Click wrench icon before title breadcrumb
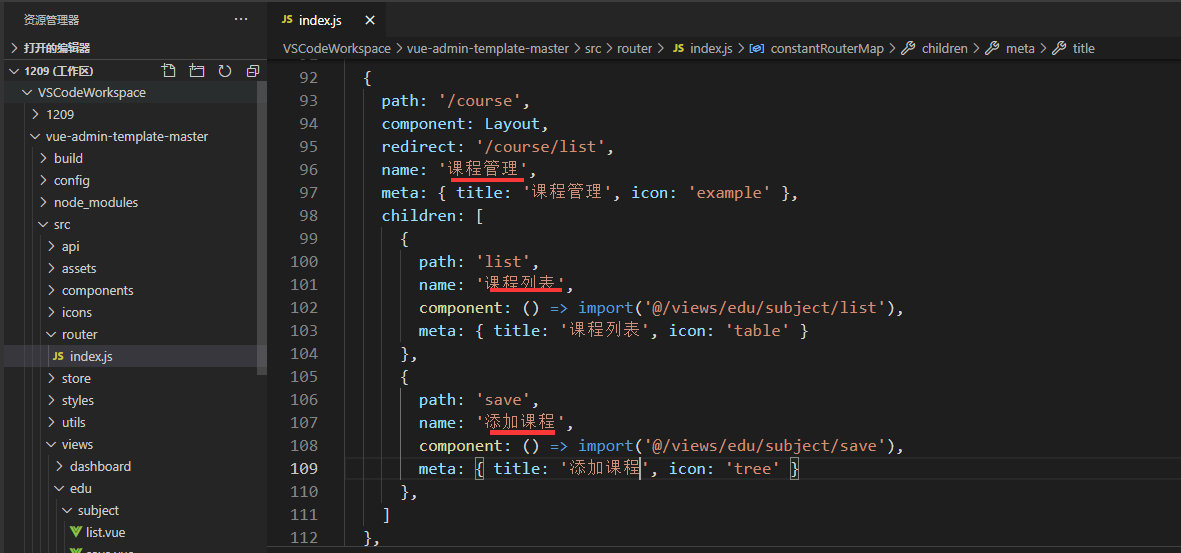The image size is (1181, 553). coord(1059,48)
